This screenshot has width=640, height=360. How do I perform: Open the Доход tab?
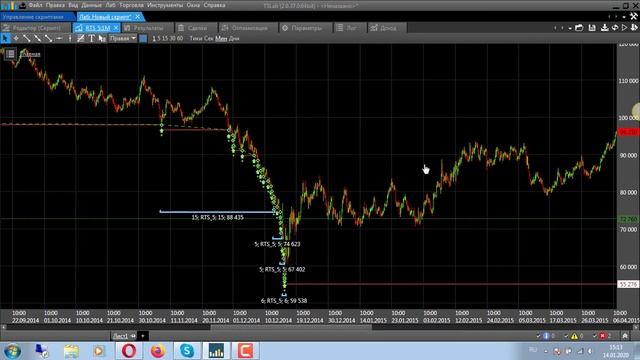387,28
